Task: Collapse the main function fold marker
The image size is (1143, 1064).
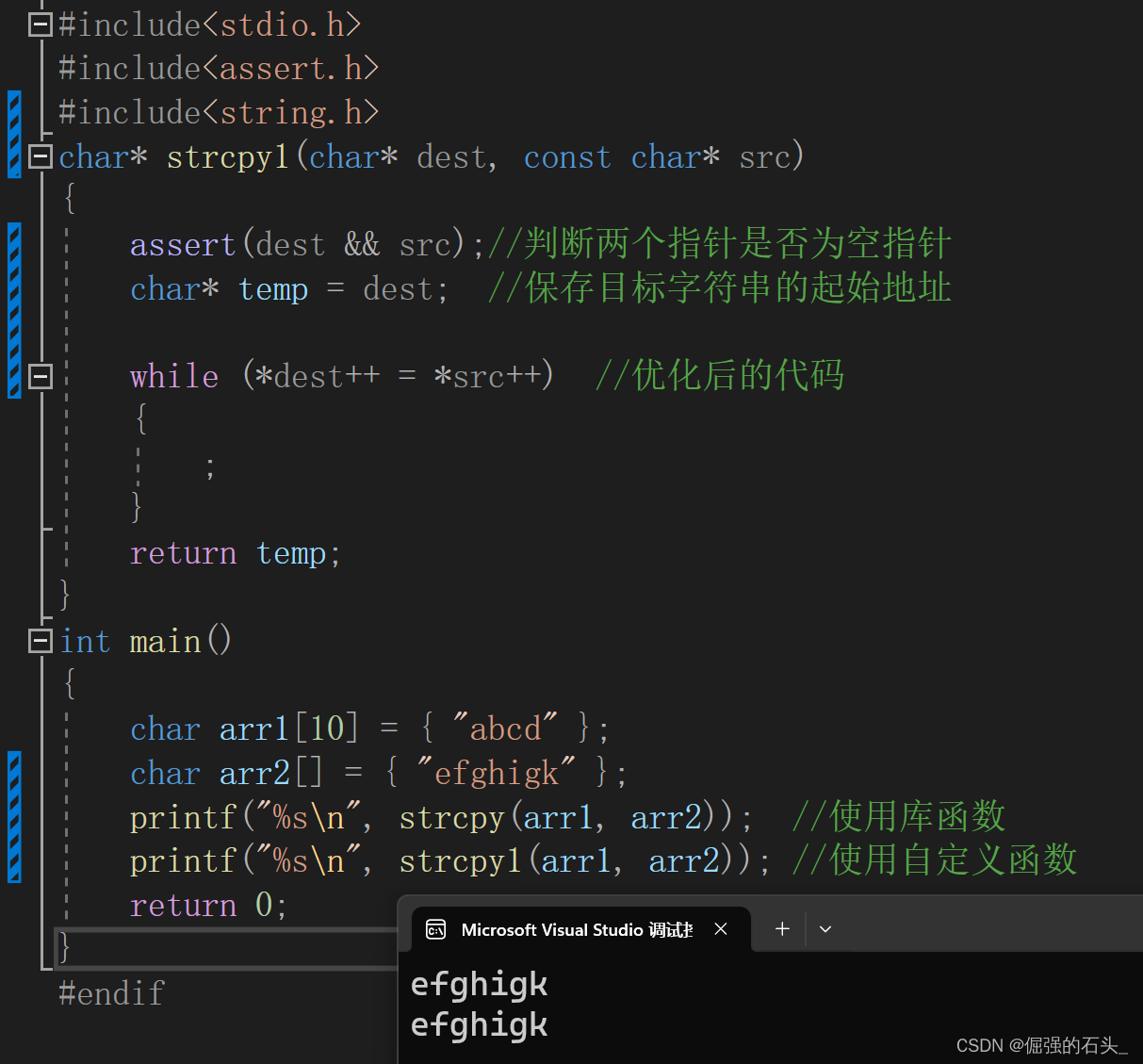Action: click(41, 642)
